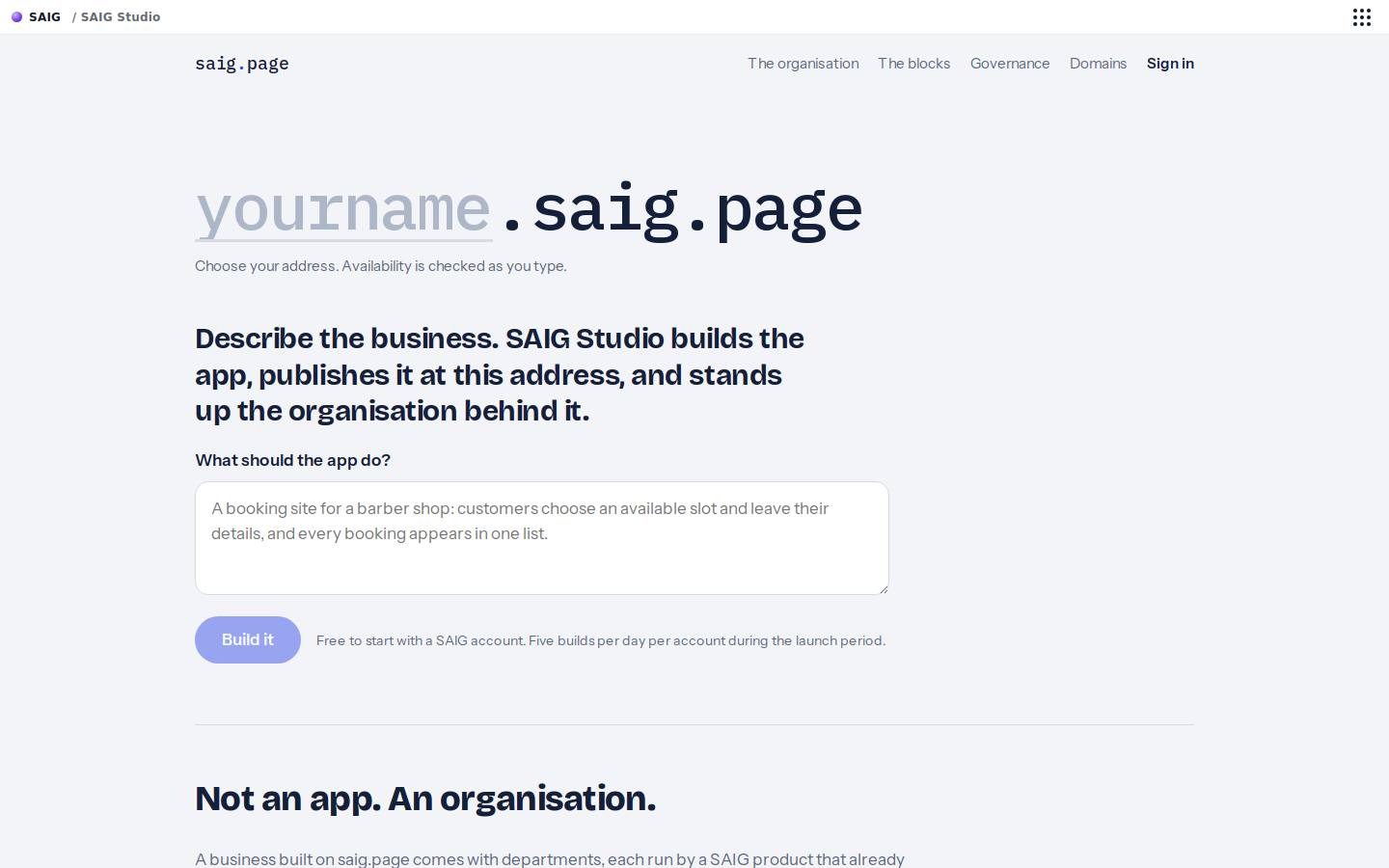
Task: Click the 'Free to start with a SAIG account' note
Action: (x=601, y=640)
